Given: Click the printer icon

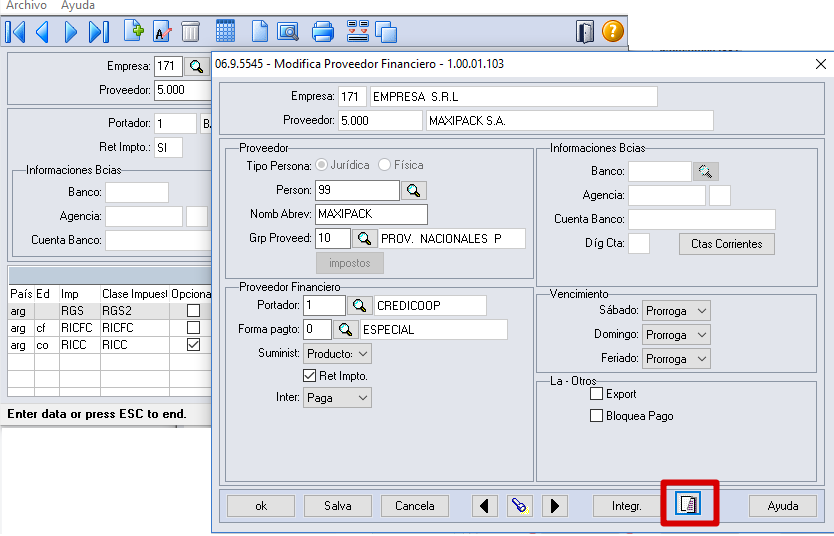Looking at the screenshot, I should click(323, 31).
